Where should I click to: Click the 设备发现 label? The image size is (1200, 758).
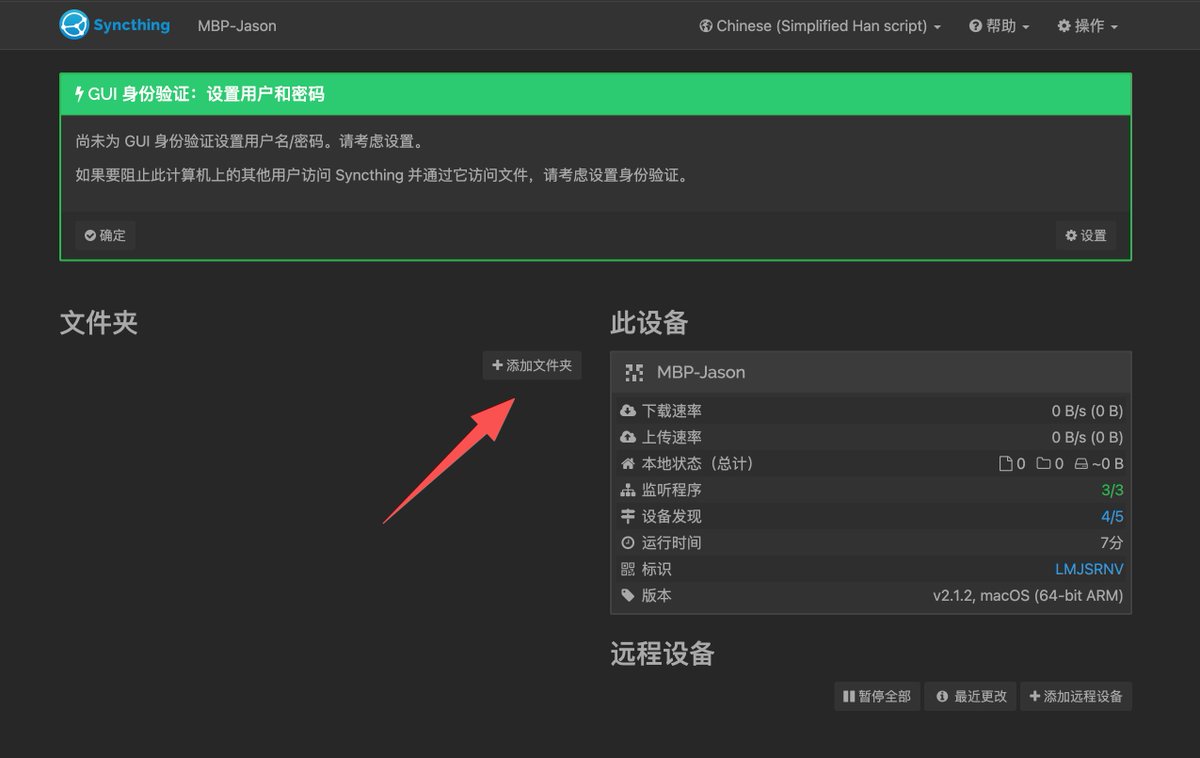672,516
